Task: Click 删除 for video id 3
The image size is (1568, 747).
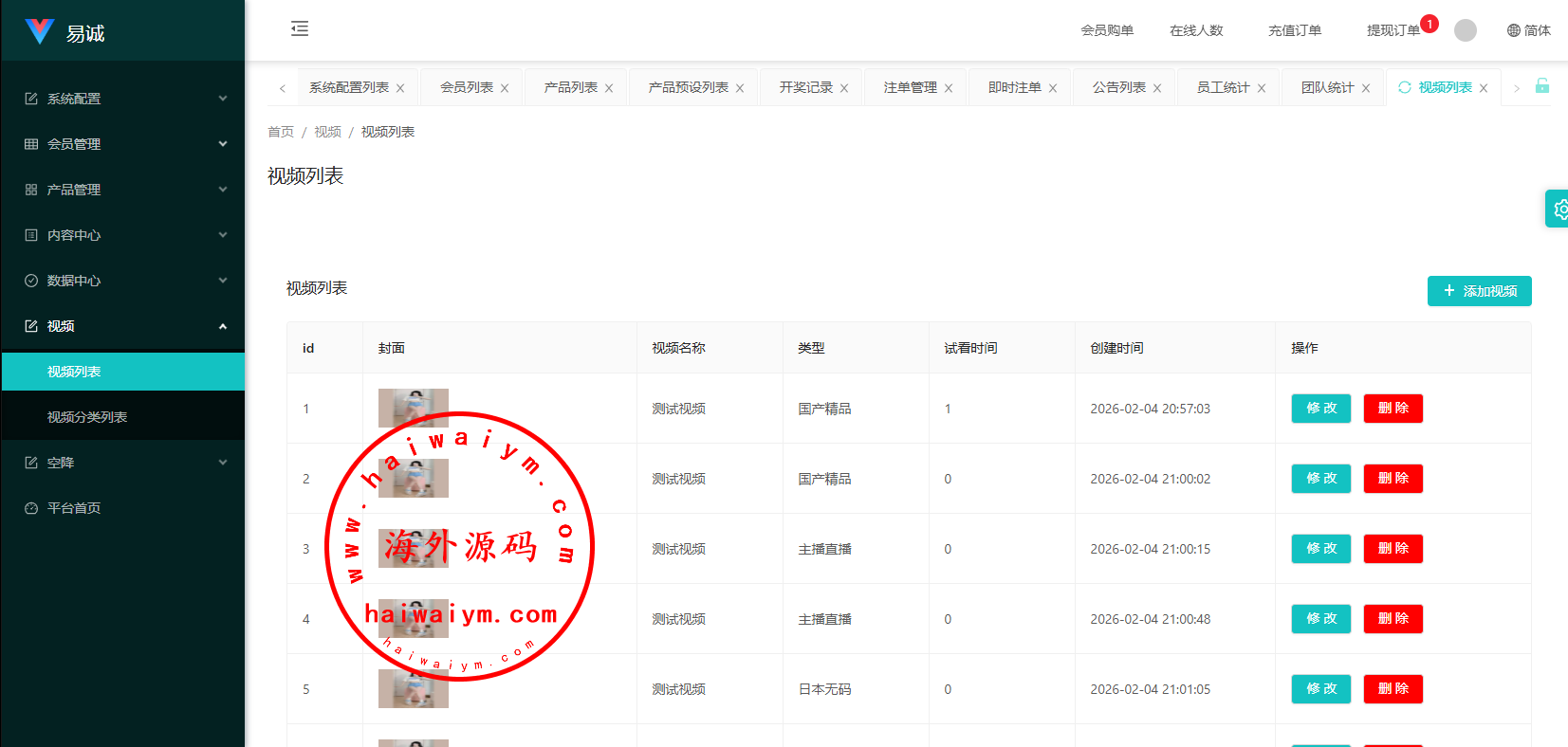Action: 1393,549
